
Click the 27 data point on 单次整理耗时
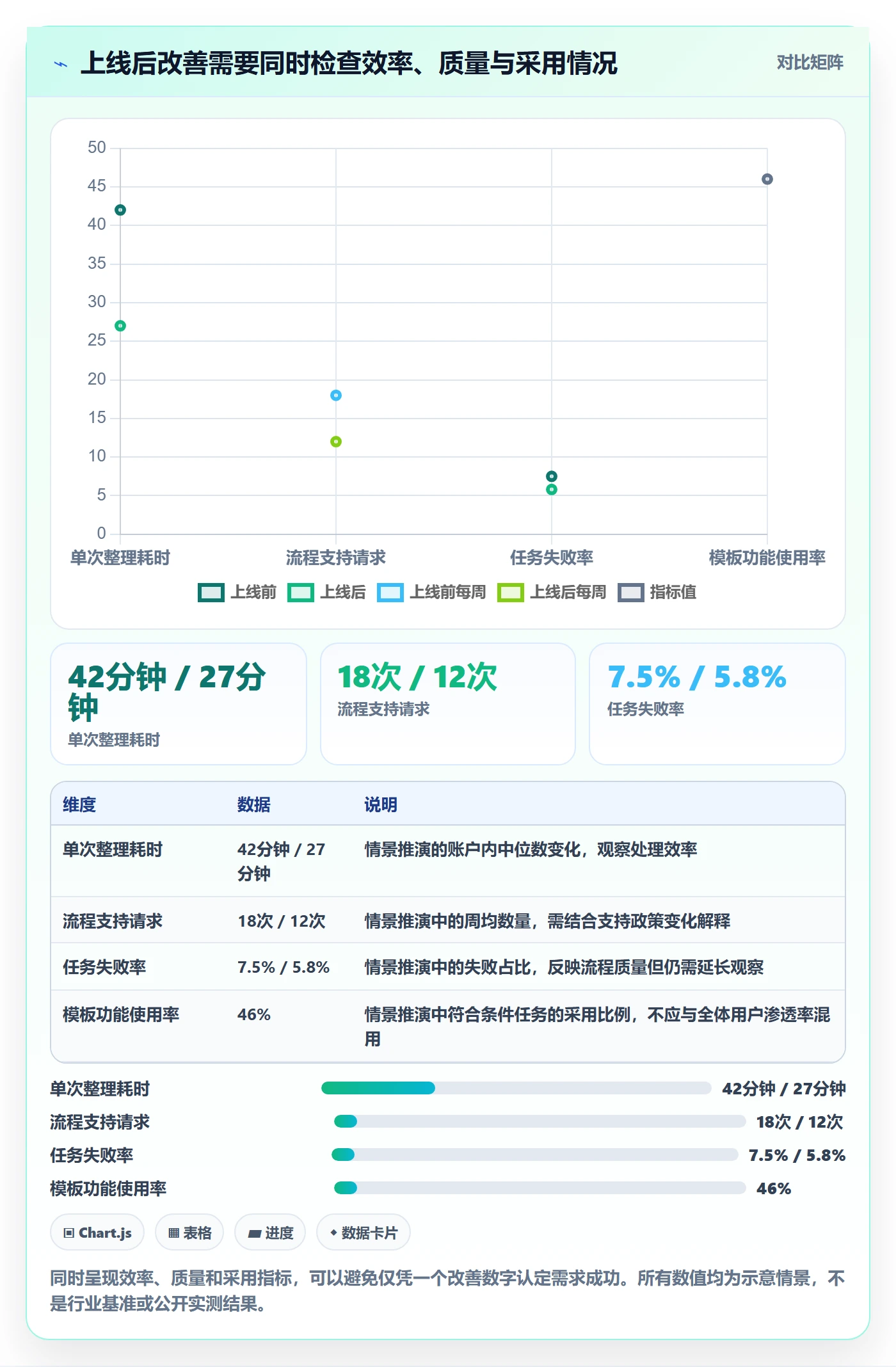point(120,326)
